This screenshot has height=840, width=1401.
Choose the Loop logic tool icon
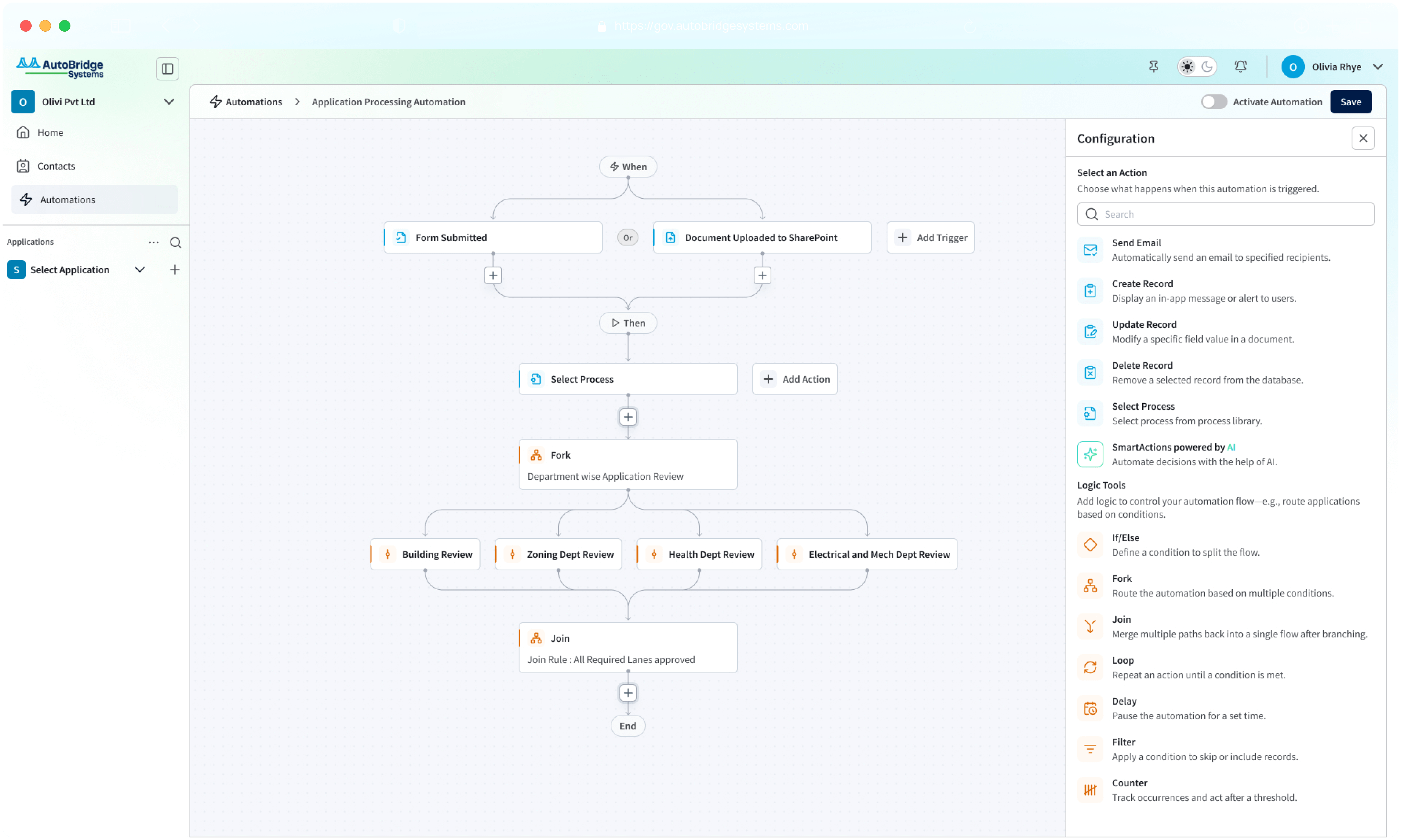[x=1090, y=667]
